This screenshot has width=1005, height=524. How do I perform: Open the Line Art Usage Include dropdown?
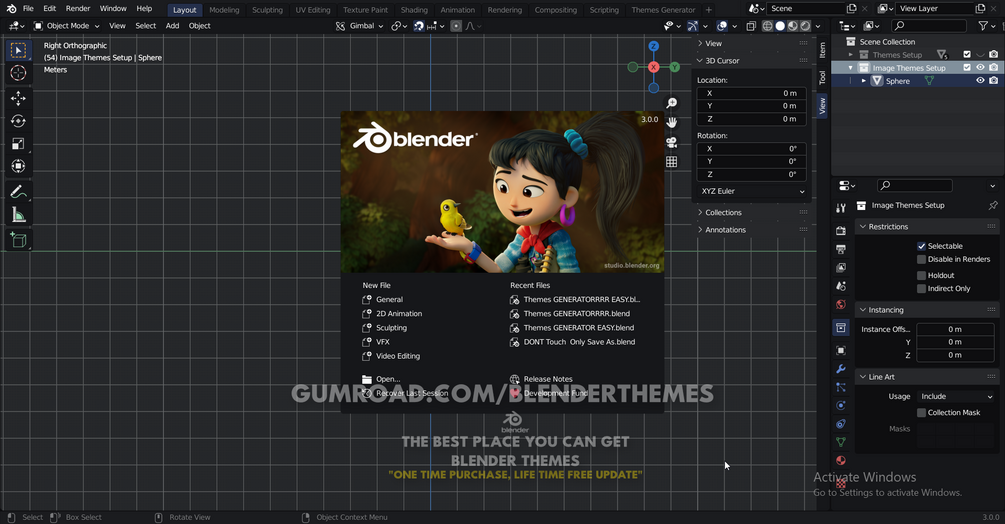pyautogui.click(x=955, y=397)
